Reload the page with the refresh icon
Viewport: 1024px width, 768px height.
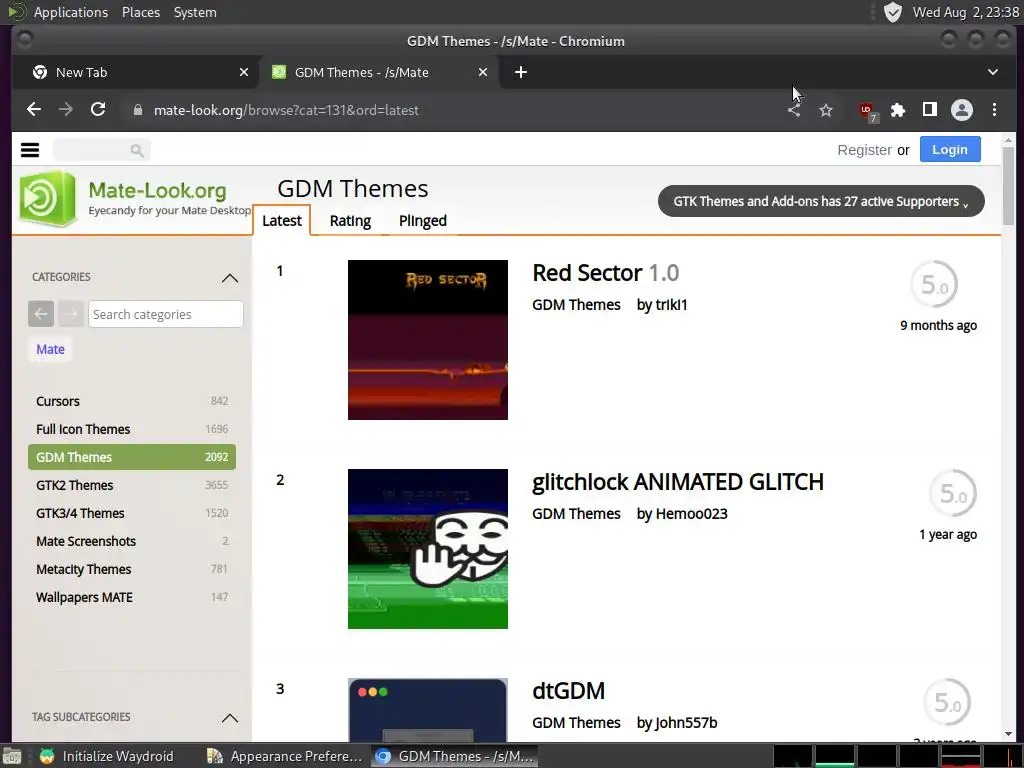pos(98,110)
